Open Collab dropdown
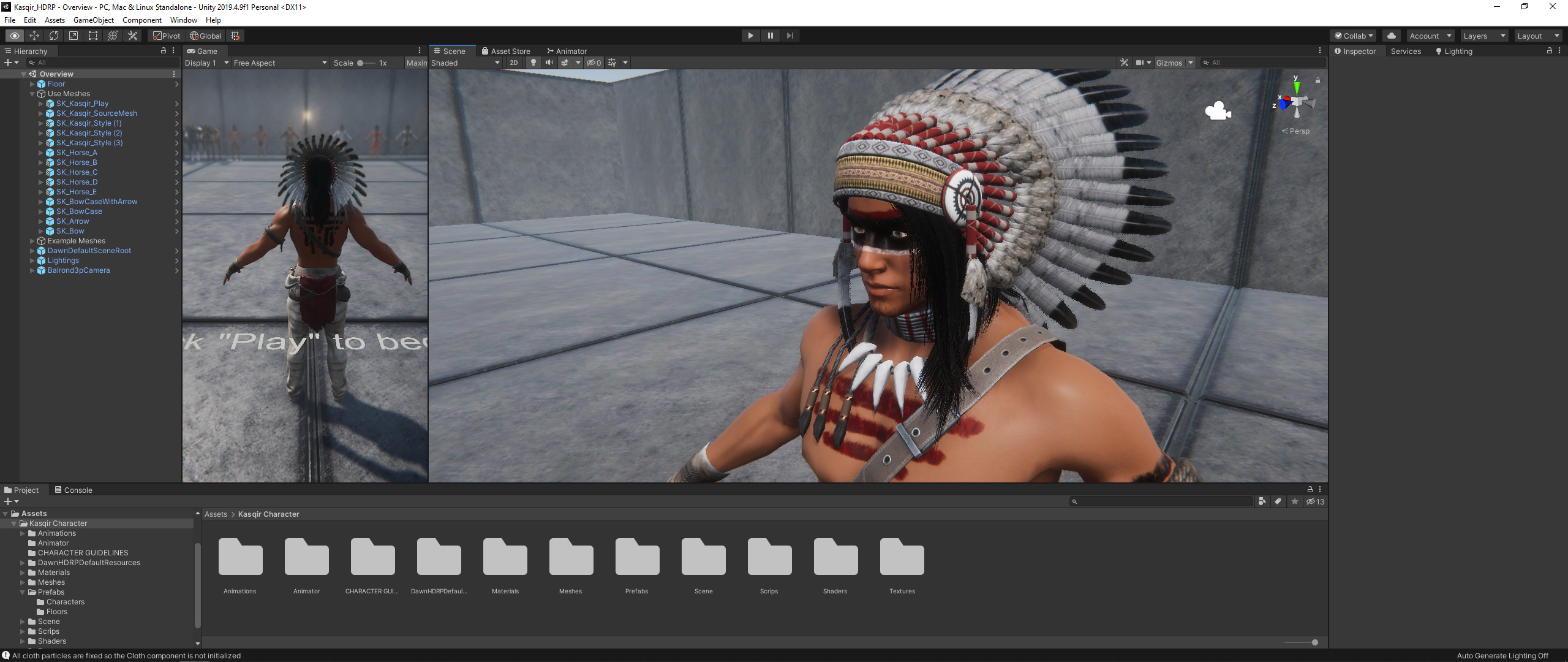 [x=1353, y=36]
